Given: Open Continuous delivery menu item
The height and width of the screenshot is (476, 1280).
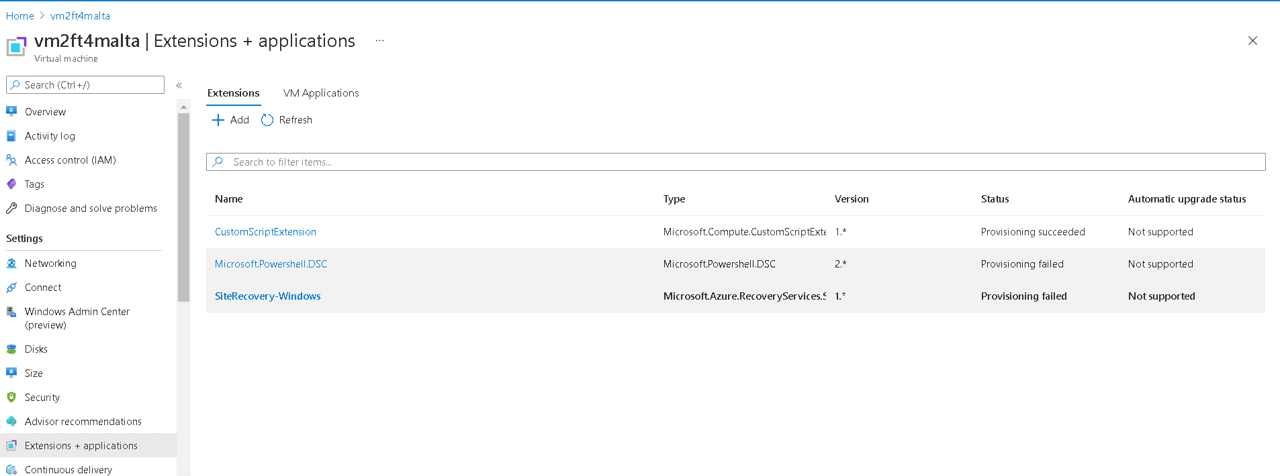Looking at the screenshot, I should [68, 469].
